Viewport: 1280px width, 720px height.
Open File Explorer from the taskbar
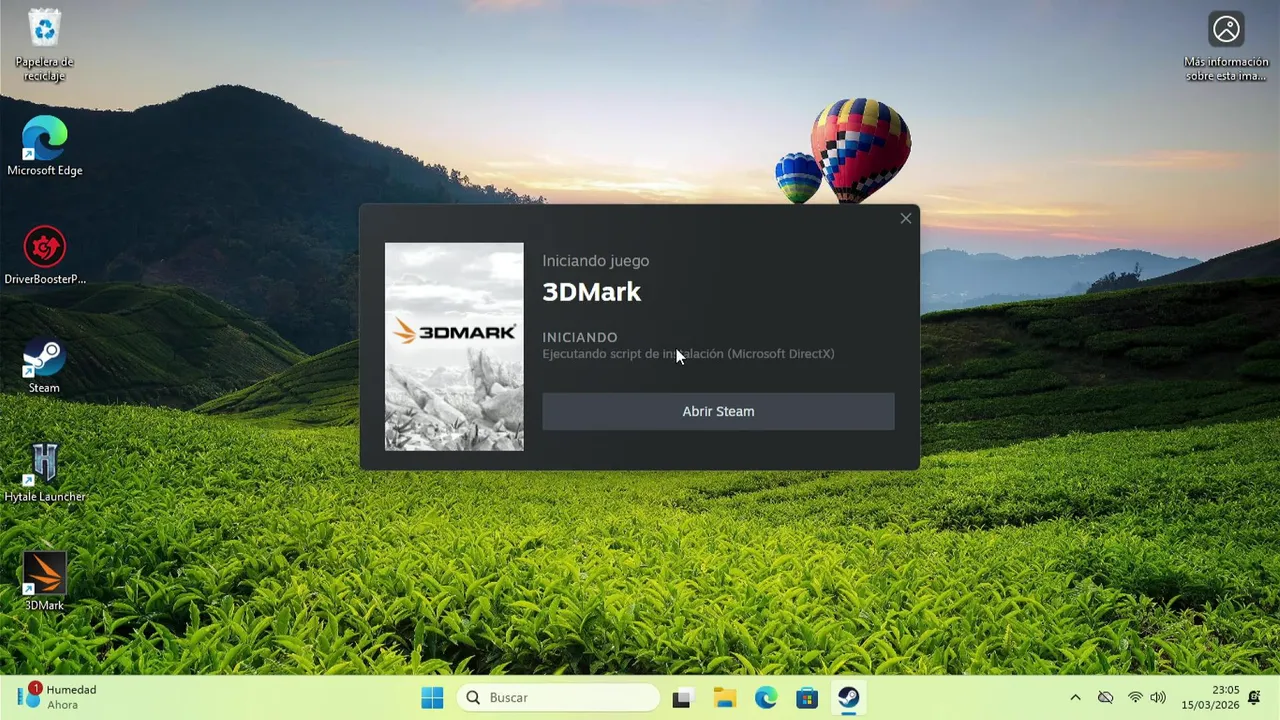pyautogui.click(x=724, y=697)
